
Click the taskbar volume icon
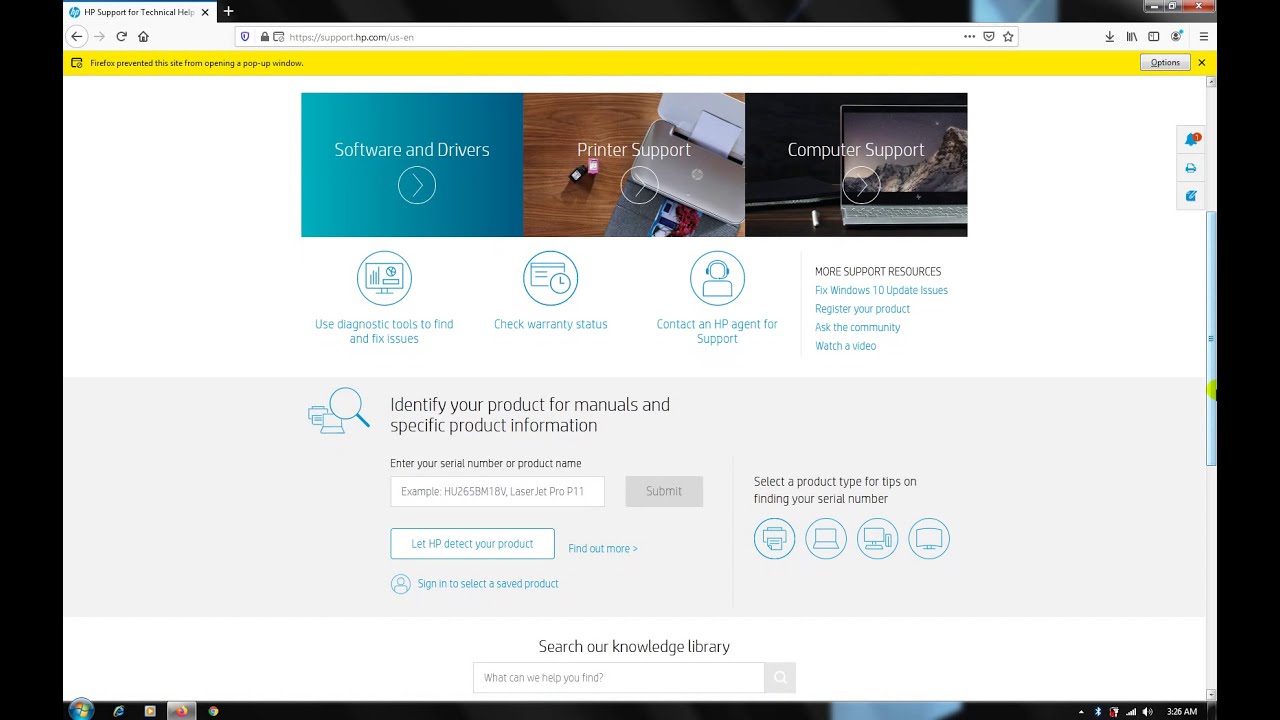pyautogui.click(x=1147, y=712)
